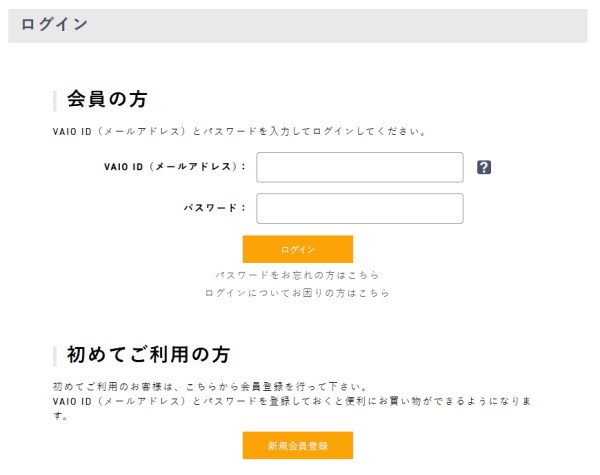Click empty area of gray ログイン header bar
Image resolution: width=600 pixels, height=475 pixels.
(x=337, y=26)
